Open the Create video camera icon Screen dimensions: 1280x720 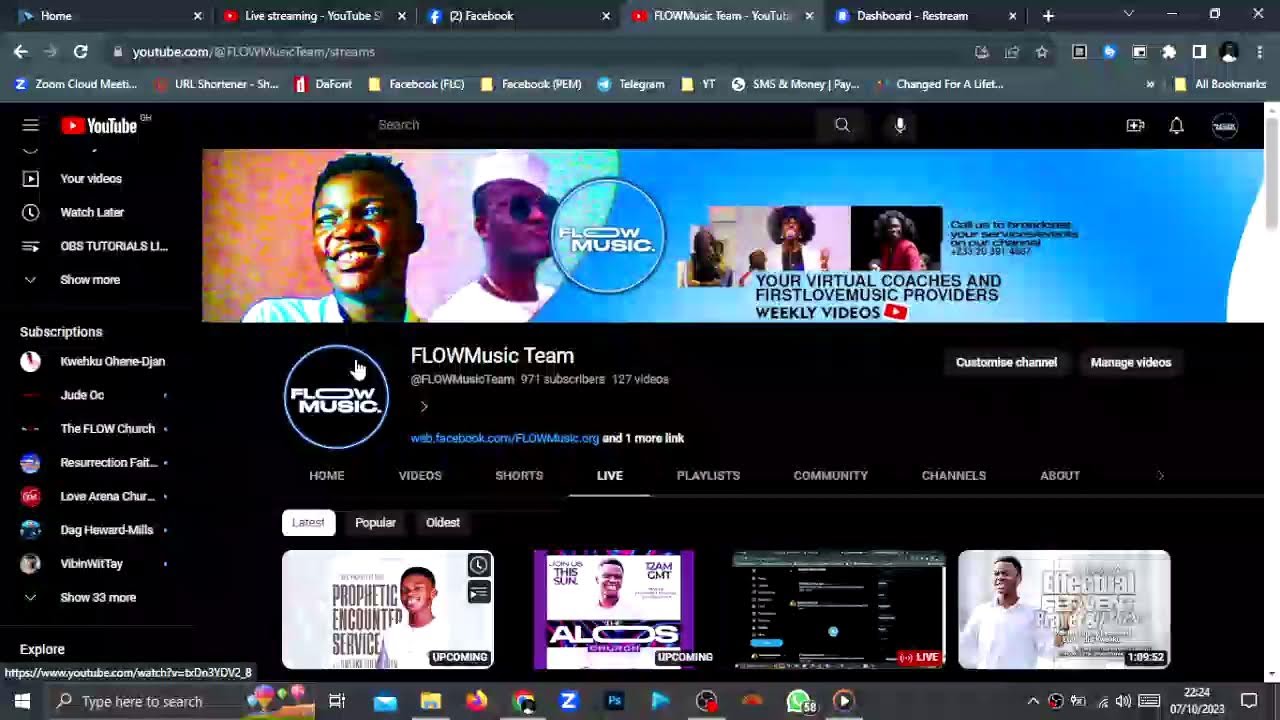click(1135, 125)
